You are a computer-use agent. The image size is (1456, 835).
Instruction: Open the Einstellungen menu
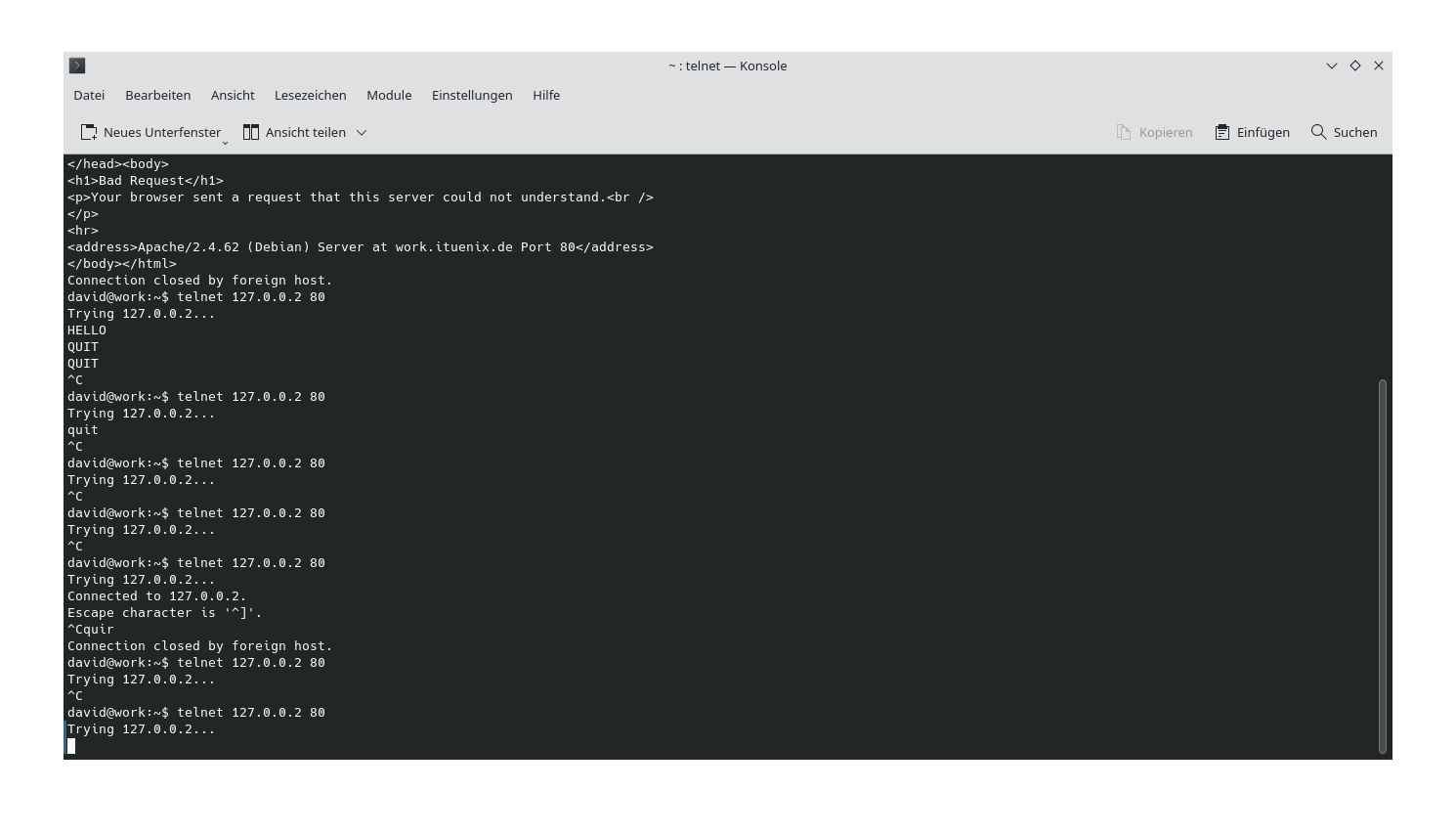pyautogui.click(x=472, y=95)
